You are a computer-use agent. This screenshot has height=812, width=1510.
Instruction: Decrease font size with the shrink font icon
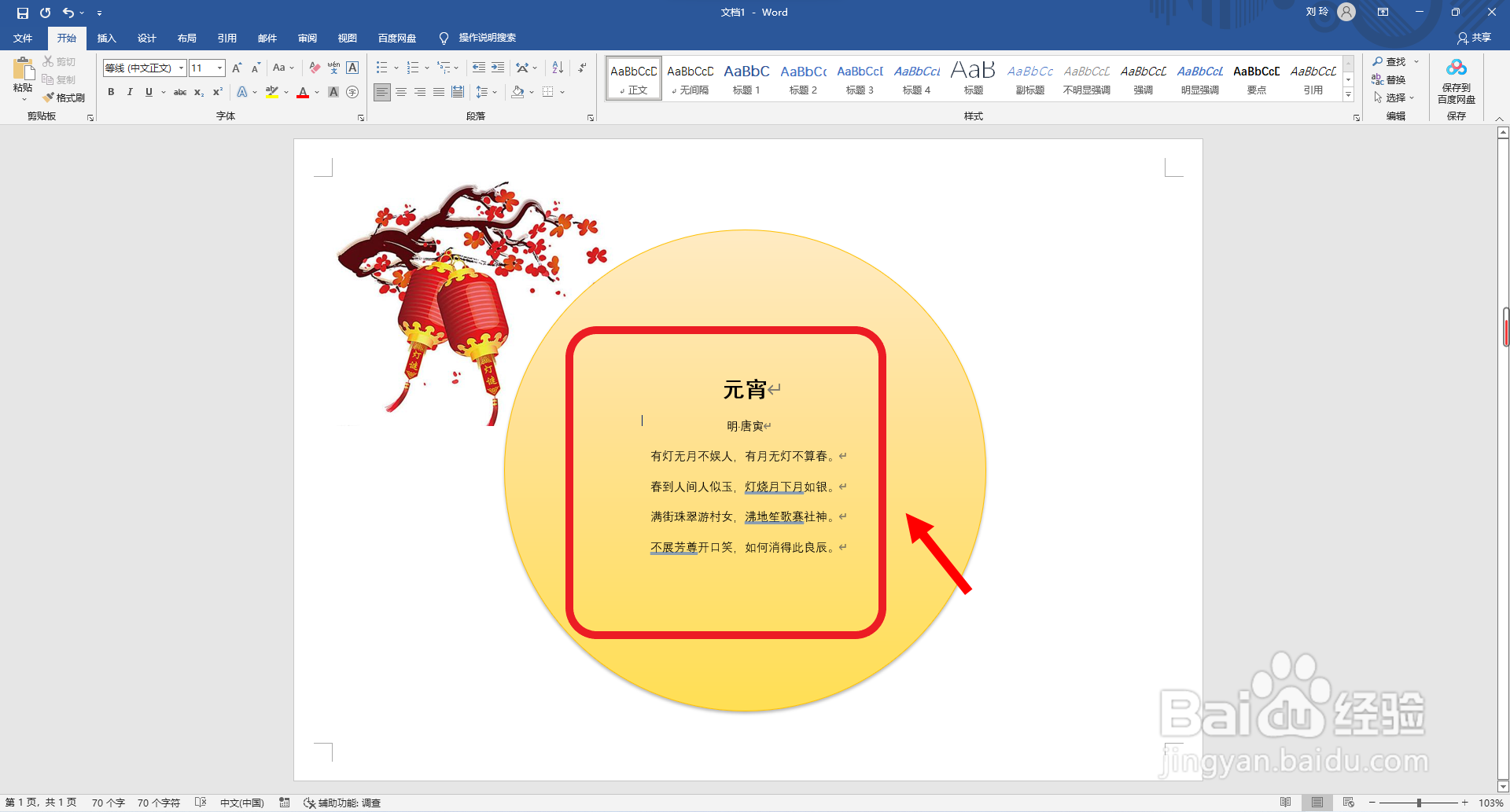(256, 68)
